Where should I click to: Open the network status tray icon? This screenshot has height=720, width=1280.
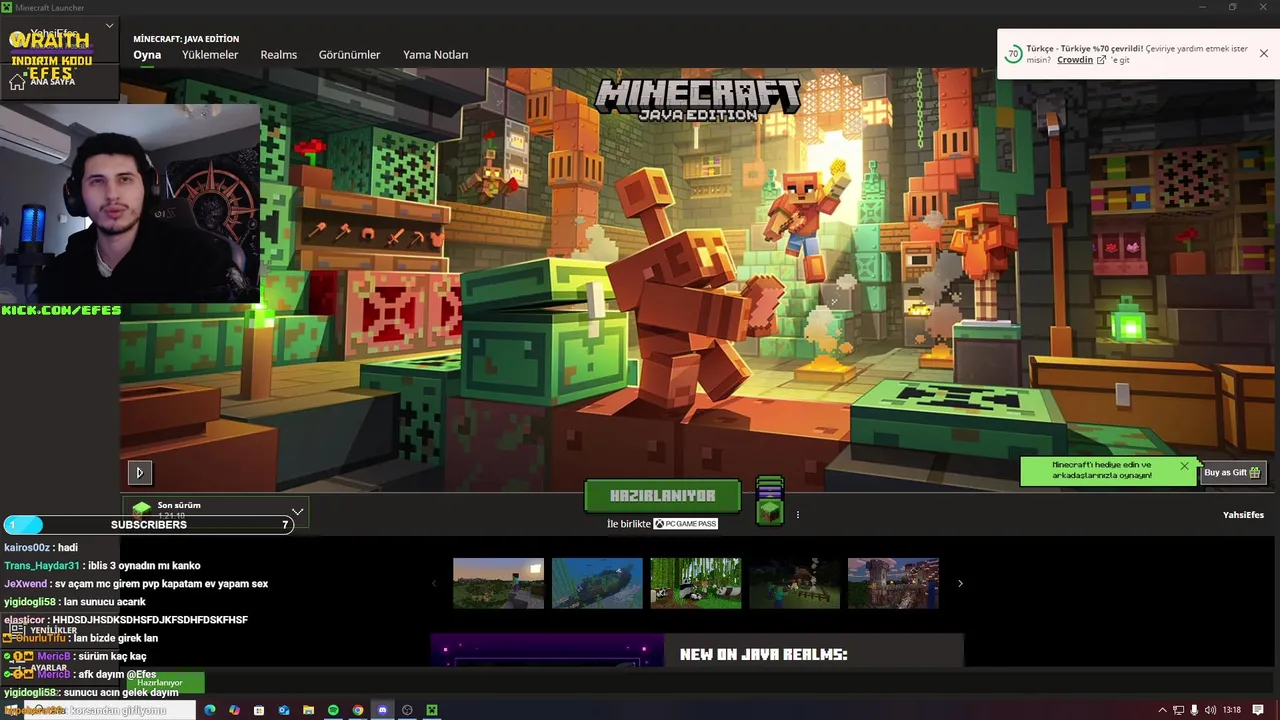click(x=1178, y=710)
